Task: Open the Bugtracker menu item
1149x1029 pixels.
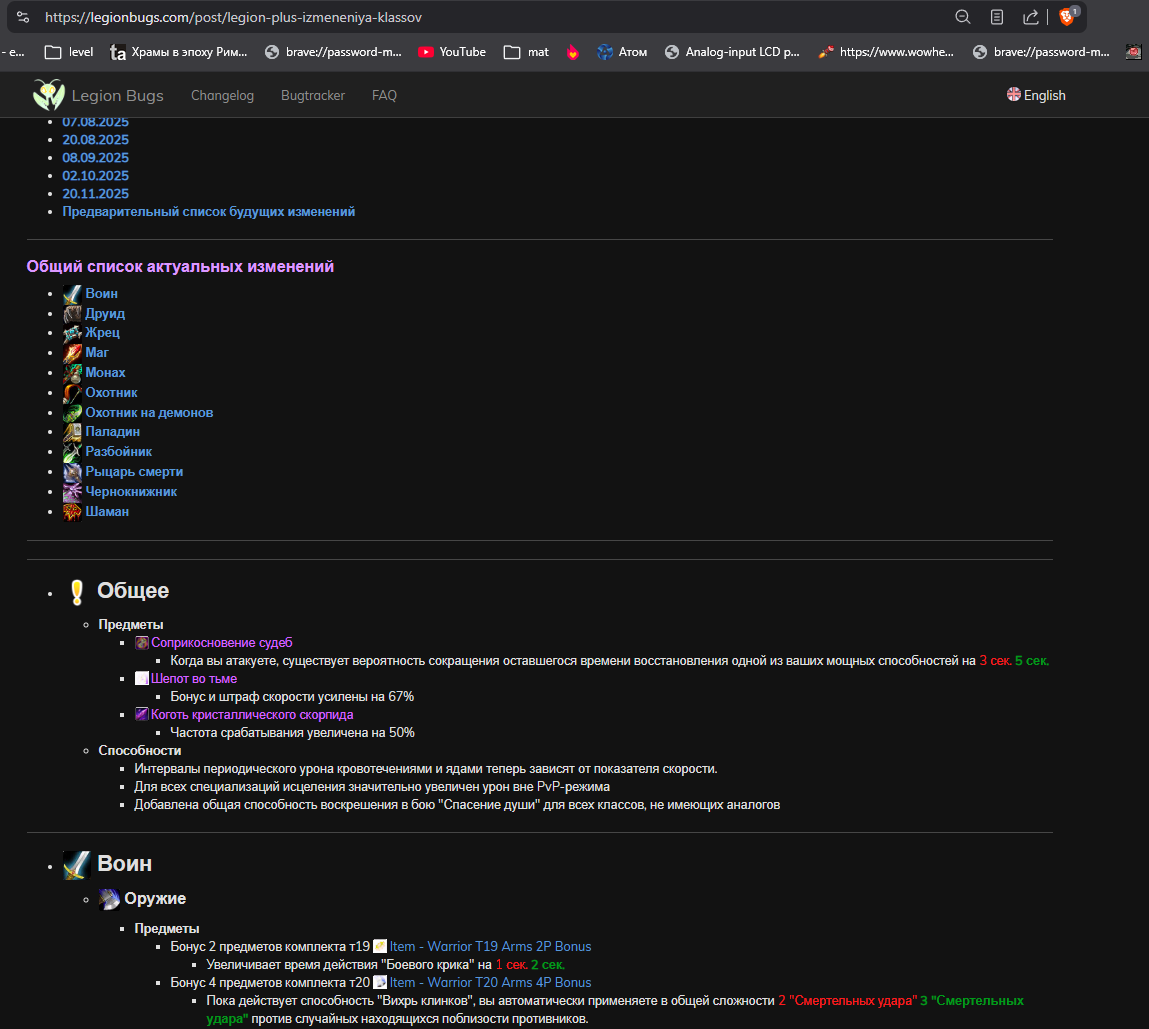Action: pyautogui.click(x=313, y=95)
